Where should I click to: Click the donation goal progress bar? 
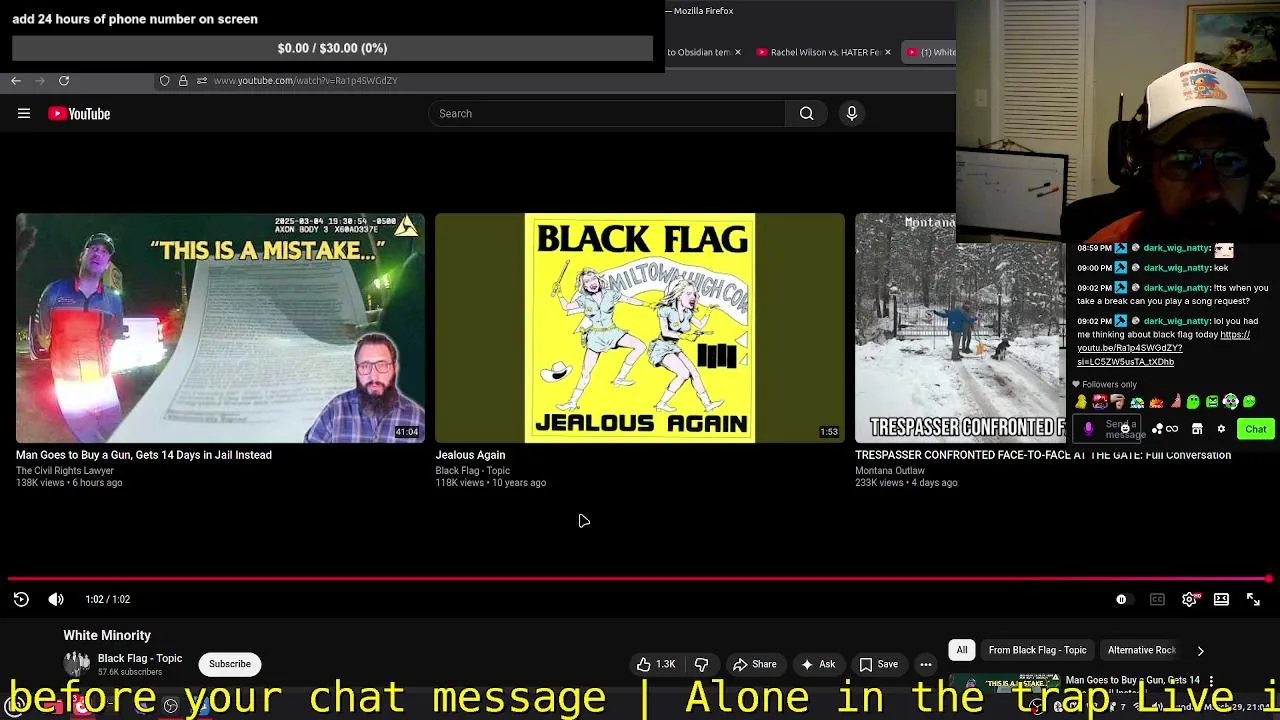332,48
